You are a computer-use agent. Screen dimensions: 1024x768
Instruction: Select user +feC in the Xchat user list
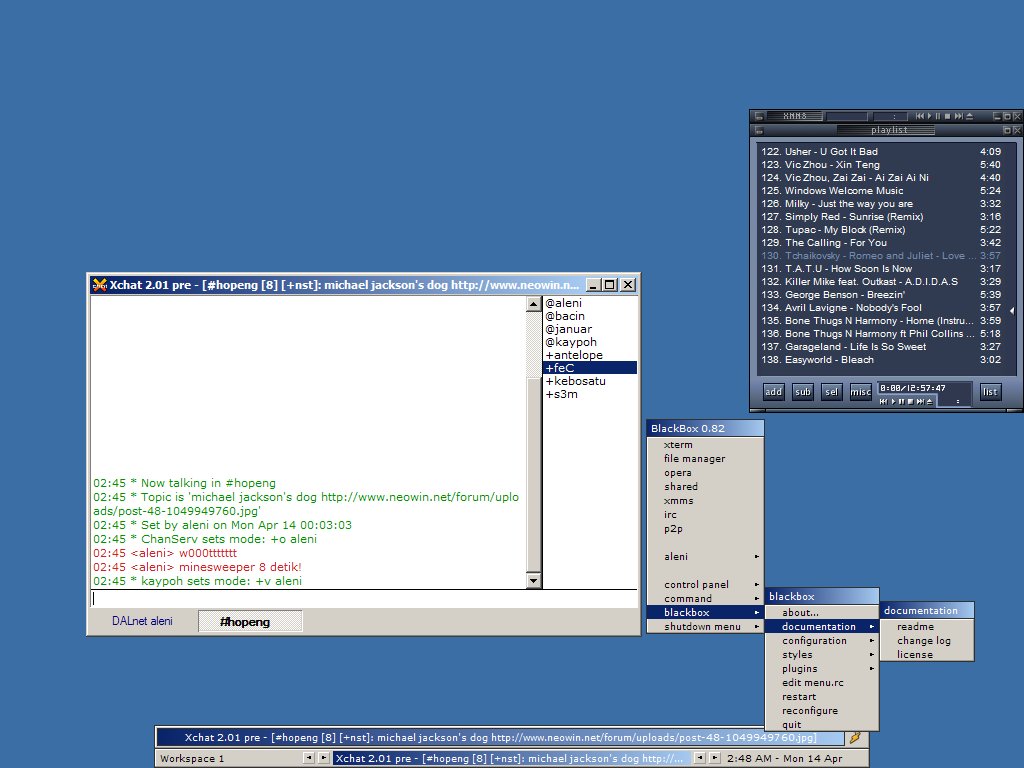(x=590, y=368)
